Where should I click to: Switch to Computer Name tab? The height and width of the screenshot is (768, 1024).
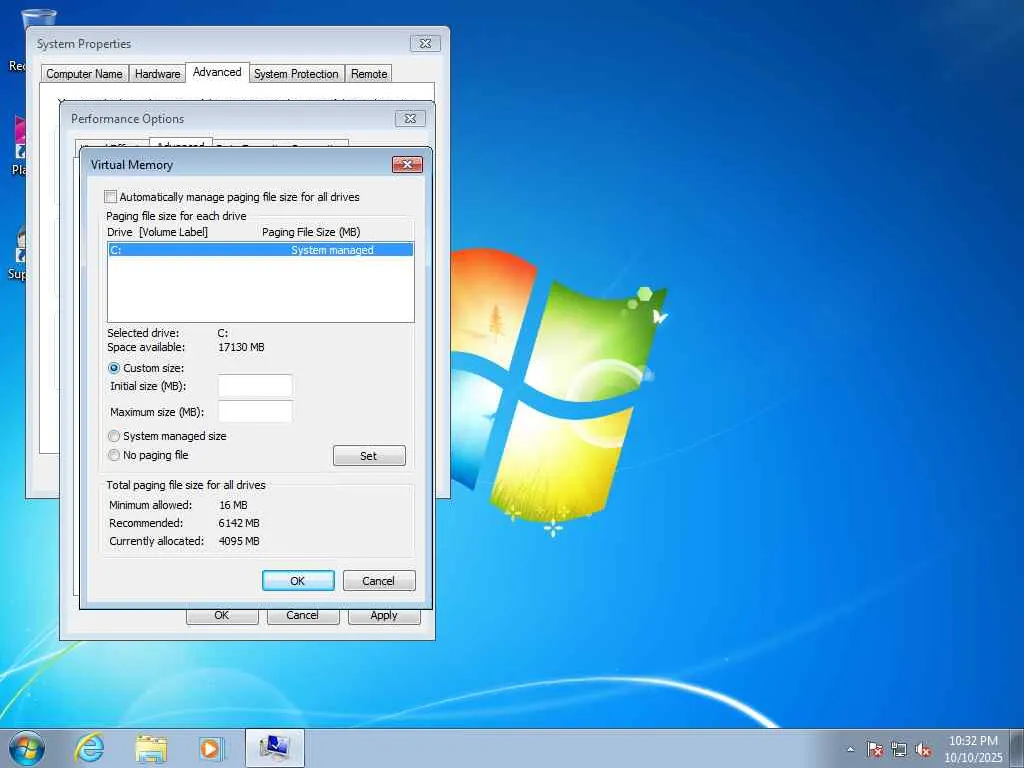(x=84, y=74)
